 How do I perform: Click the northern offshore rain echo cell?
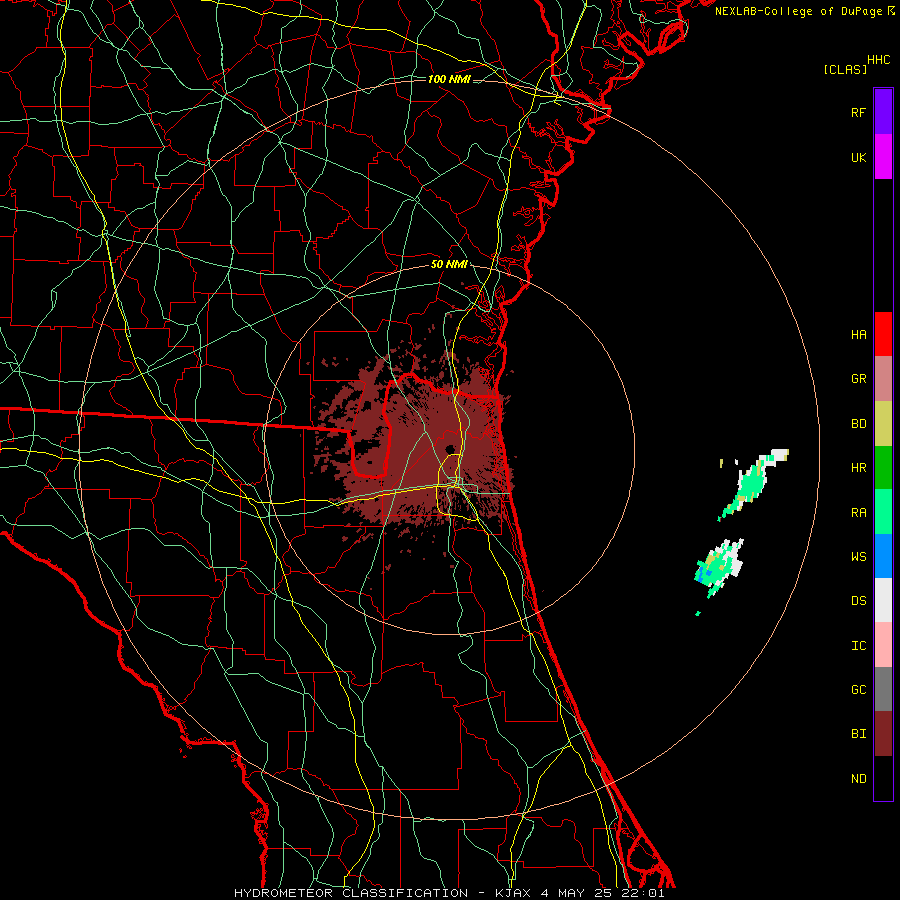pos(753,483)
